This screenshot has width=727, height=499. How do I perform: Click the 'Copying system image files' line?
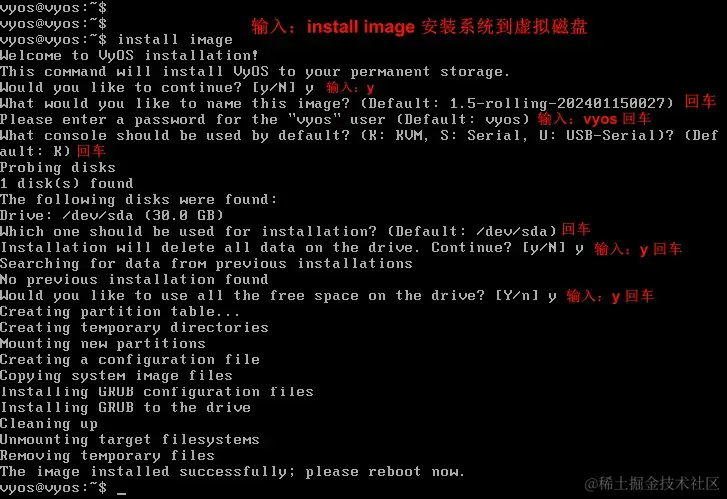pyautogui.click(x=116, y=375)
